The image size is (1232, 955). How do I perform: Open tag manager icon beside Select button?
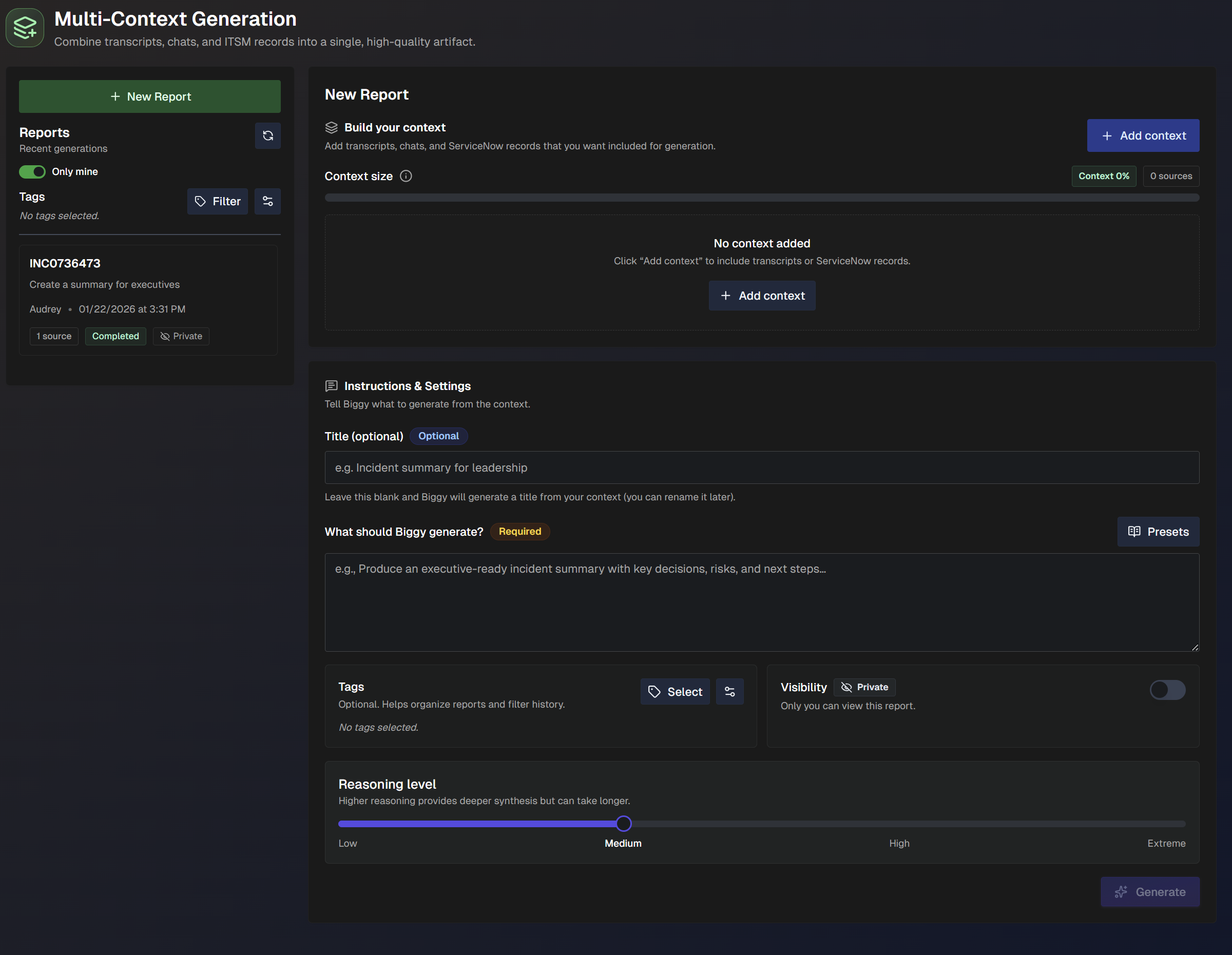pos(729,692)
